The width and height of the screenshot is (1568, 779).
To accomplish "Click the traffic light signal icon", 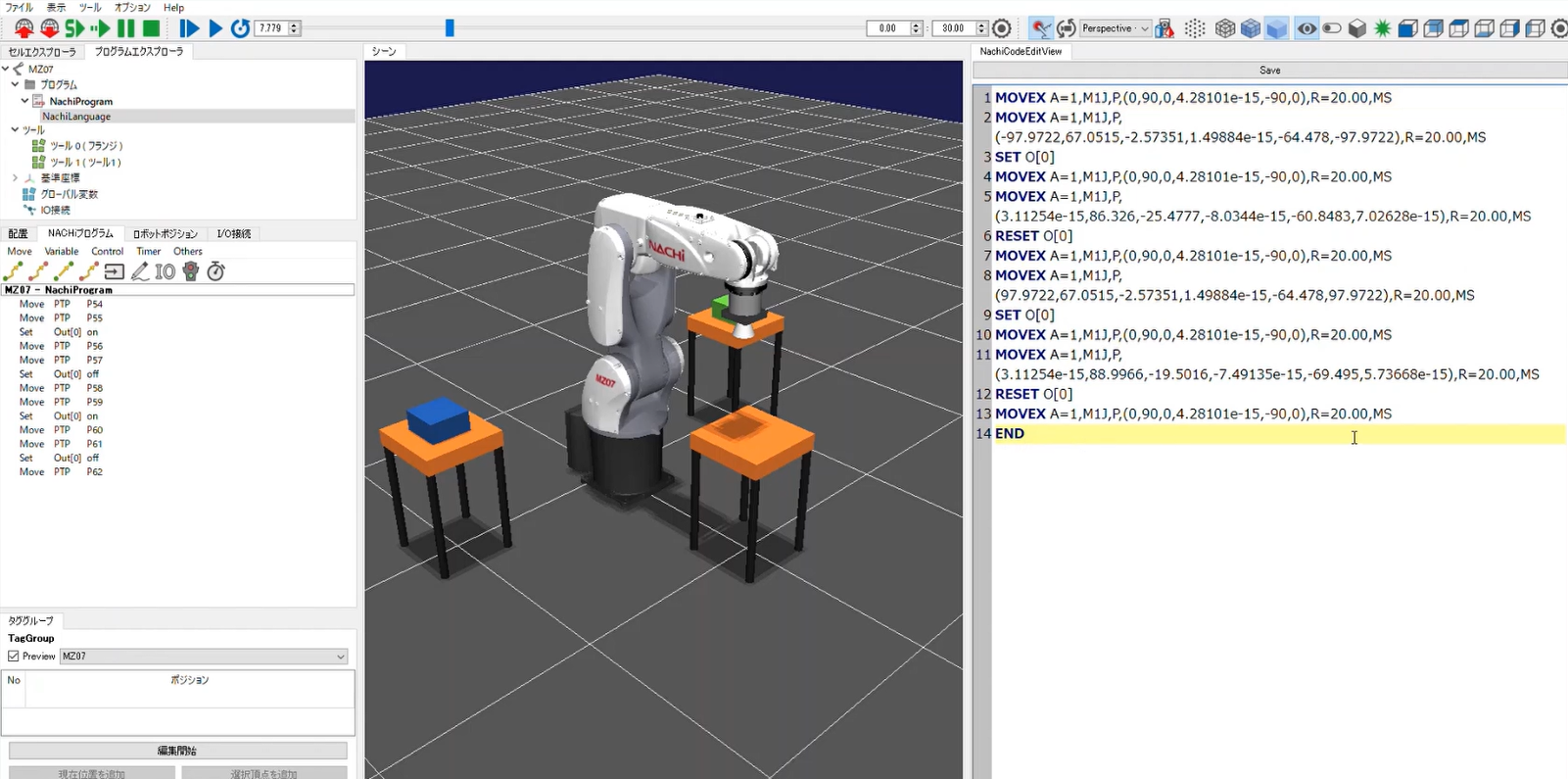I will point(191,271).
